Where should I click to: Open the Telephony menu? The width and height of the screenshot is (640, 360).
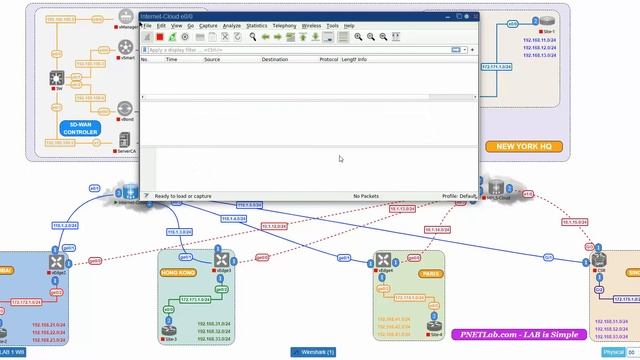tap(284, 26)
